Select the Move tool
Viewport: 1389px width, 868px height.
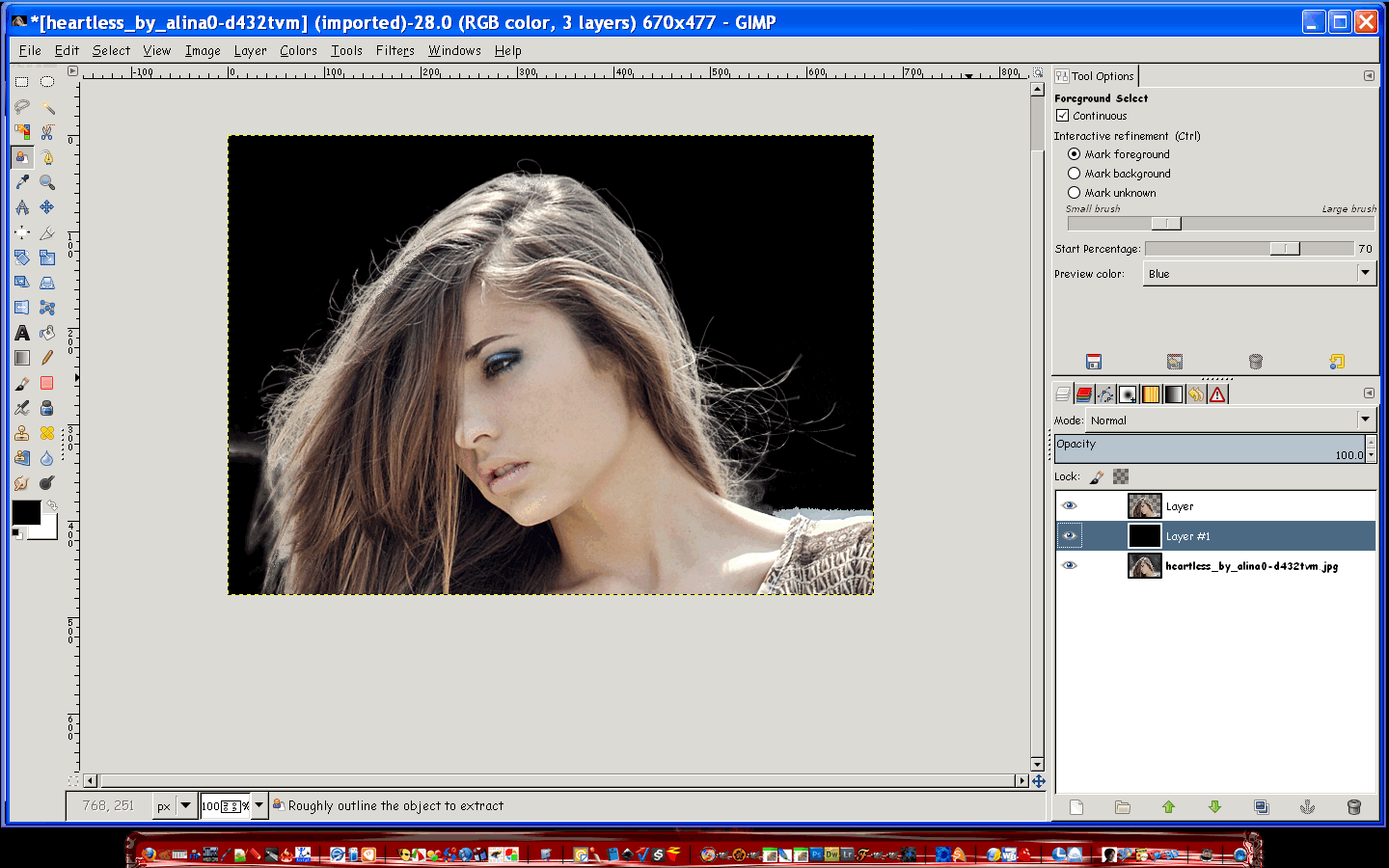[46, 207]
